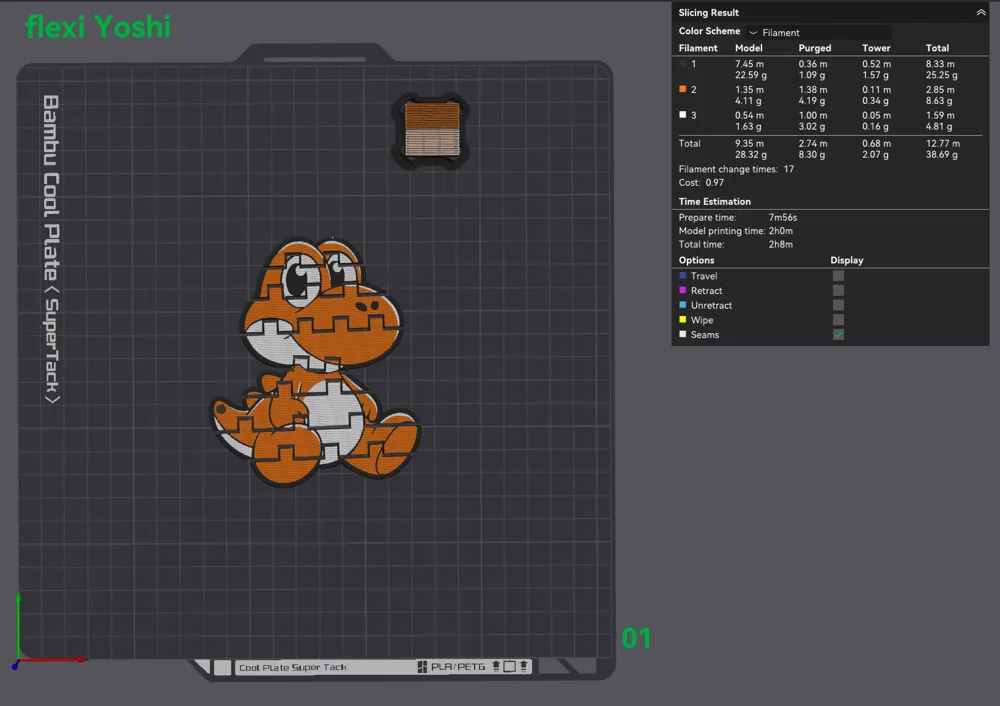1000x706 pixels.
Task: Click the 12.77 m grand total
Action: [943, 143]
